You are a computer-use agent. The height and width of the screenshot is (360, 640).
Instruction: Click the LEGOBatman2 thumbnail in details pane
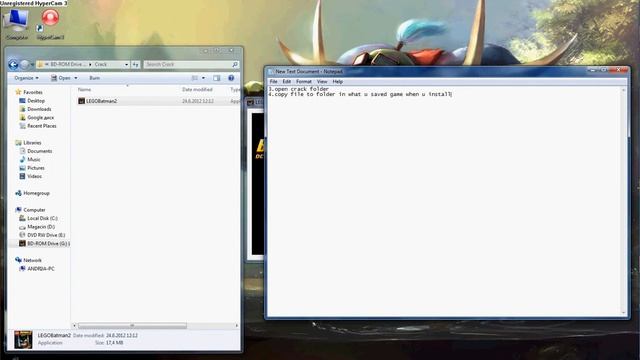click(x=23, y=340)
